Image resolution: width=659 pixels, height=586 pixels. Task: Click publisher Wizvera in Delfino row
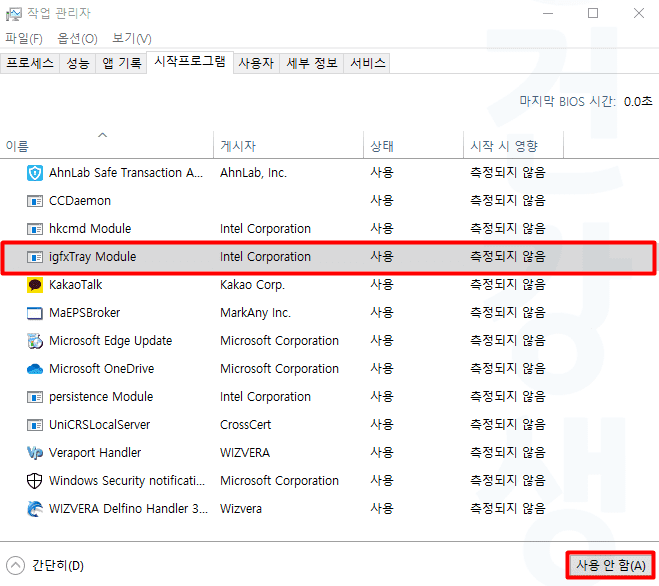(x=241, y=509)
